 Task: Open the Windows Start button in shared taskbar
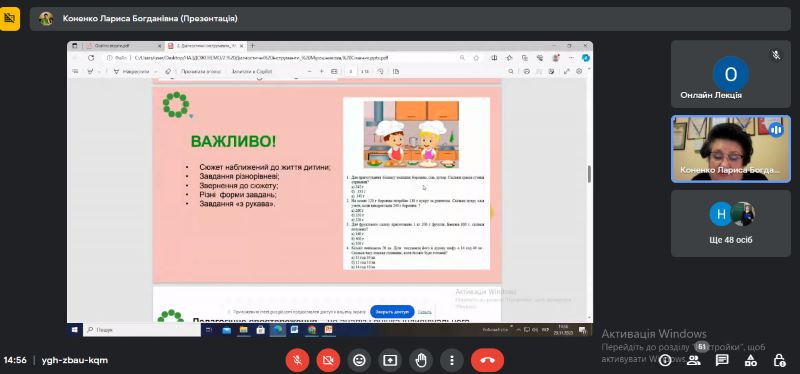click(x=74, y=330)
